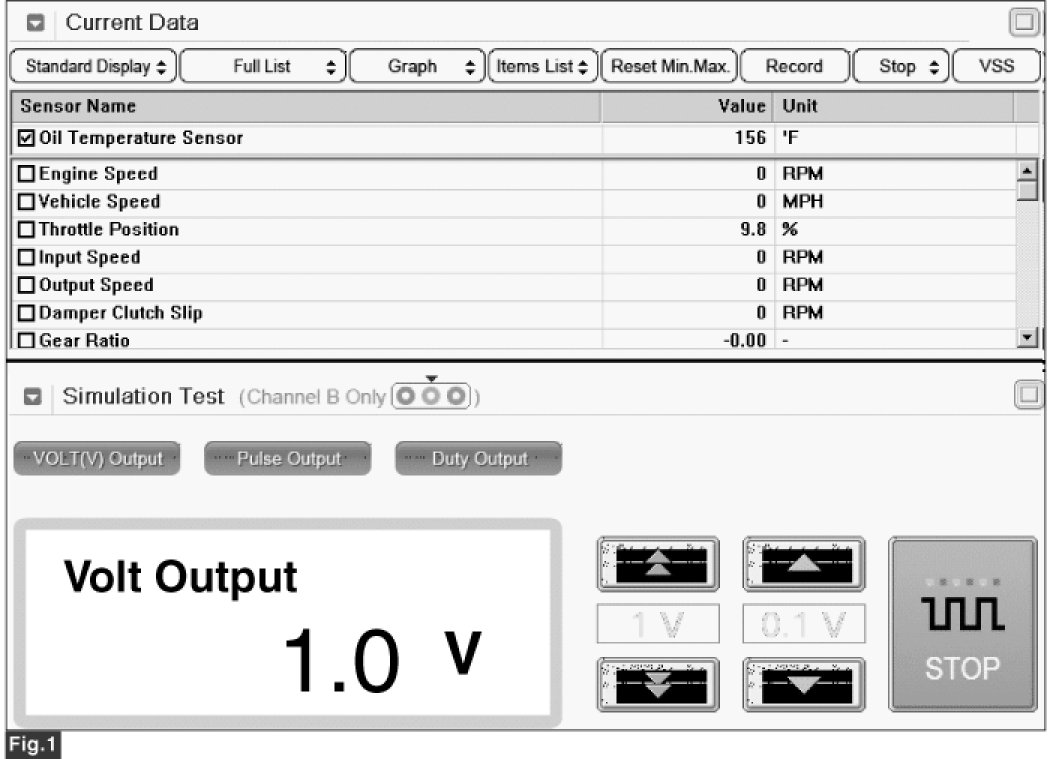The width and height of the screenshot is (1050, 759).
Task: Collapse the Current Data panel
Action: tap(35, 23)
